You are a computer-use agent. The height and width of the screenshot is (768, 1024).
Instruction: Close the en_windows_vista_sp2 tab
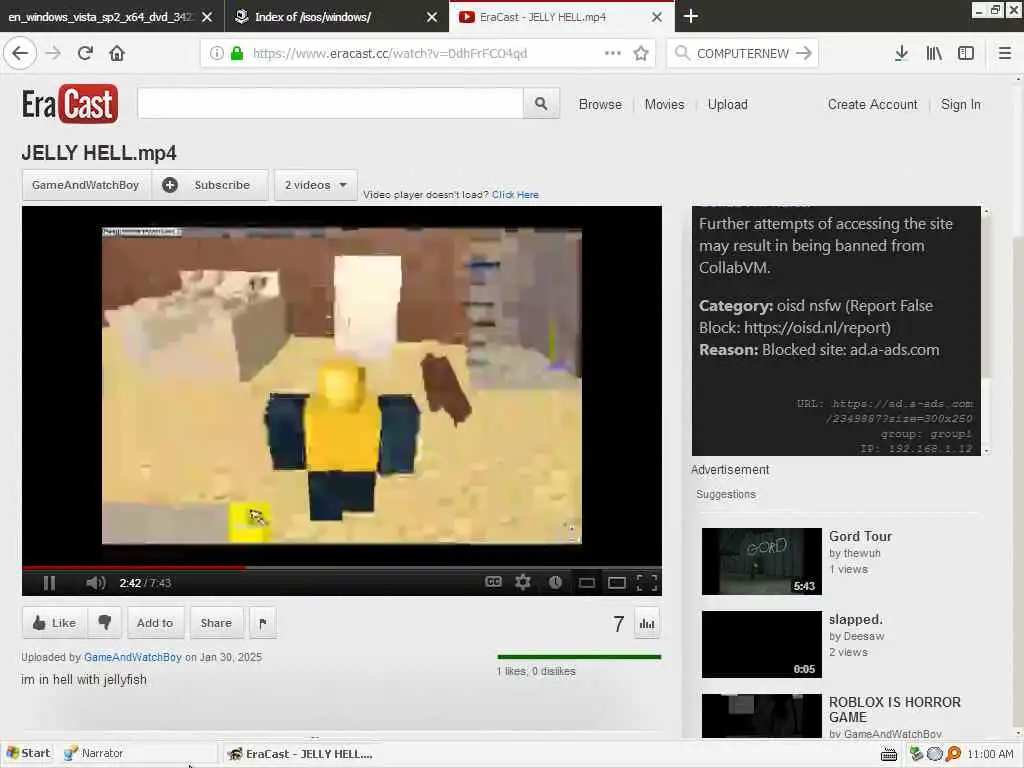[207, 17]
